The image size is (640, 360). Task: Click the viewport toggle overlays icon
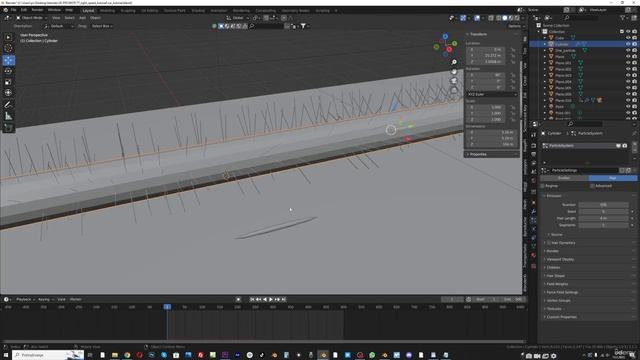coord(477,18)
